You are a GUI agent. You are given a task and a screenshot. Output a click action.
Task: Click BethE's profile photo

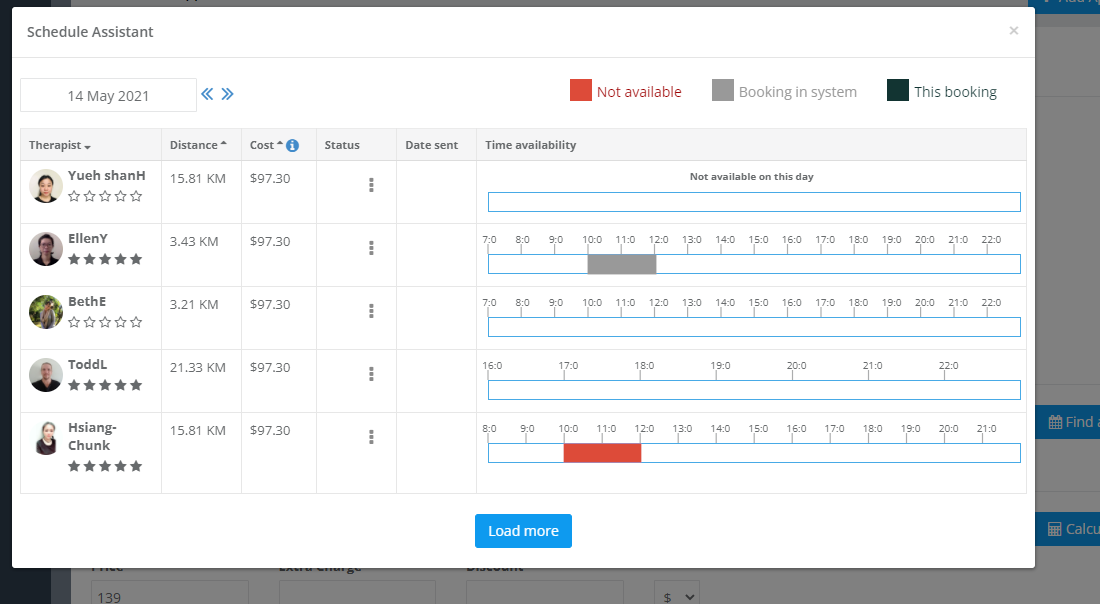[x=46, y=312]
